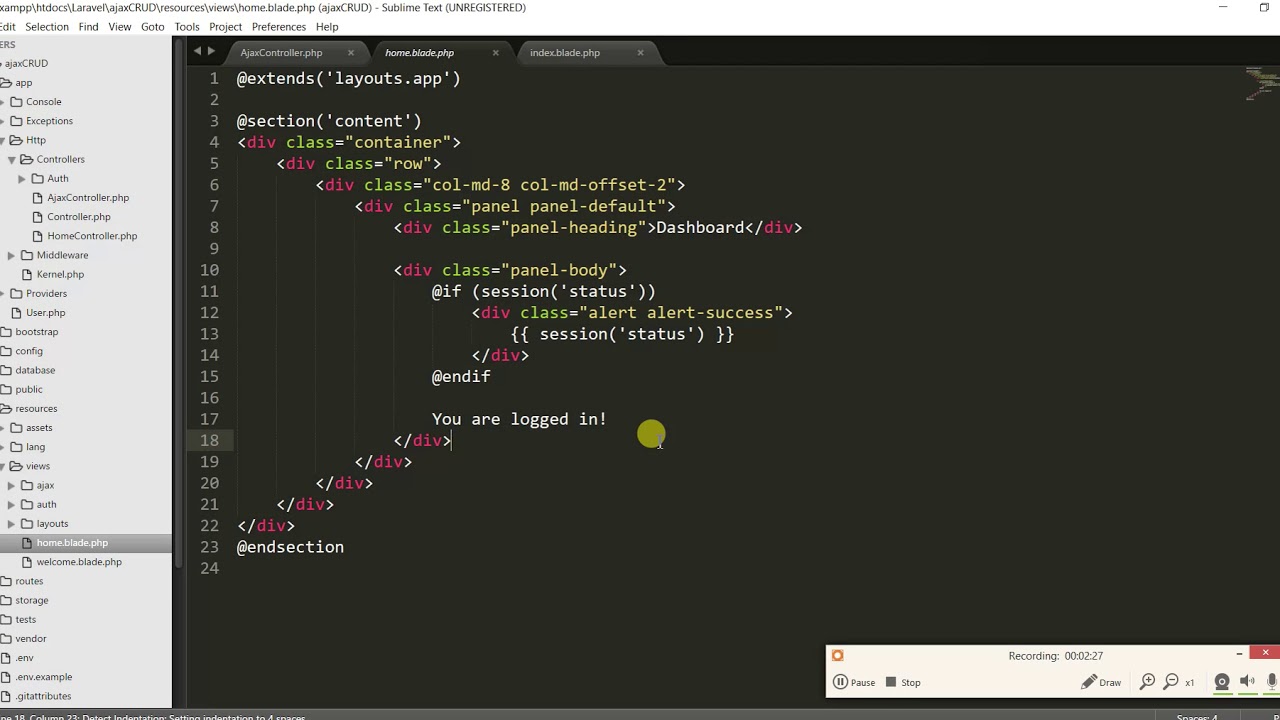
Task: Open Kernel.php from the sidebar
Action: 60,274
